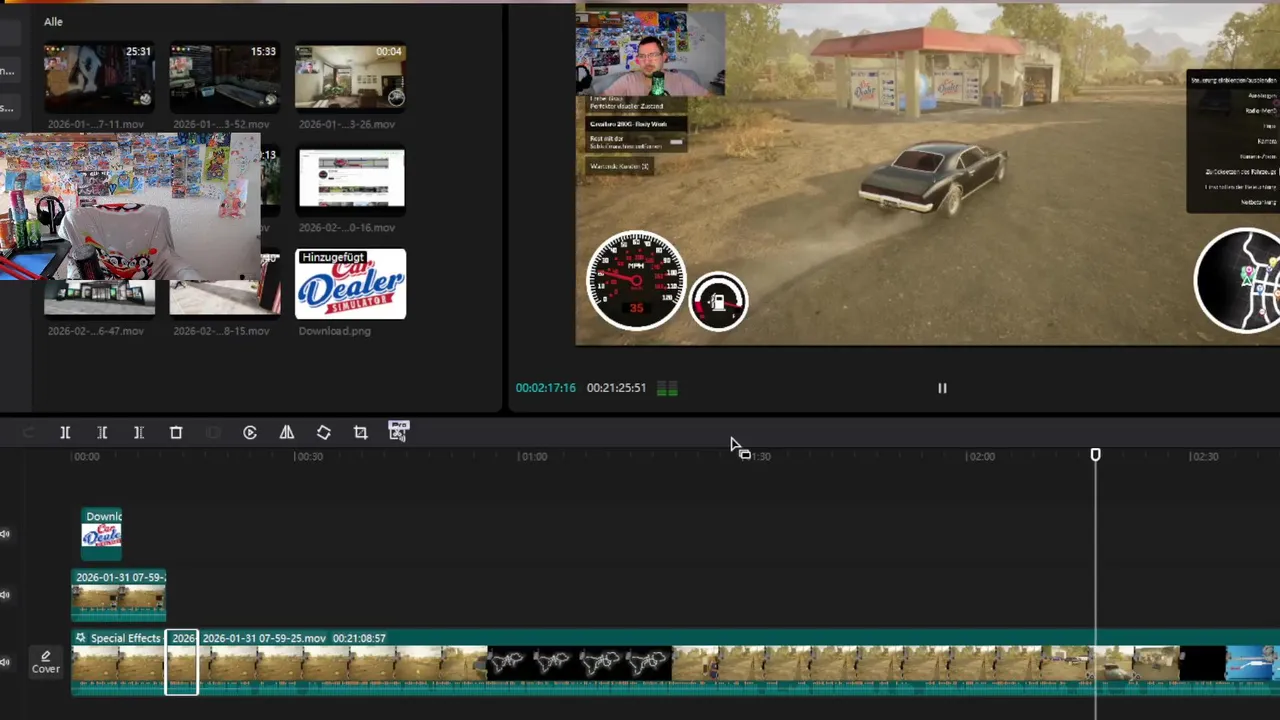Click the clip label 2026-01-31 07-59-25.mov
Image resolution: width=1280 pixels, height=720 pixels.
coord(264,638)
